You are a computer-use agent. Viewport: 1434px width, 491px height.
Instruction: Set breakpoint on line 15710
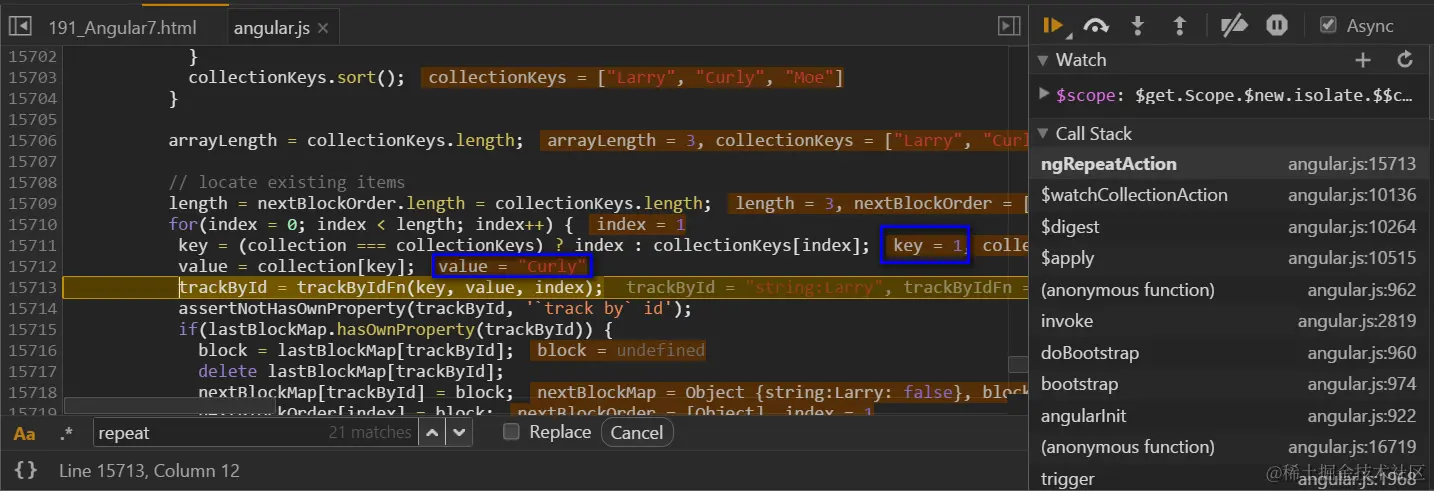point(31,224)
